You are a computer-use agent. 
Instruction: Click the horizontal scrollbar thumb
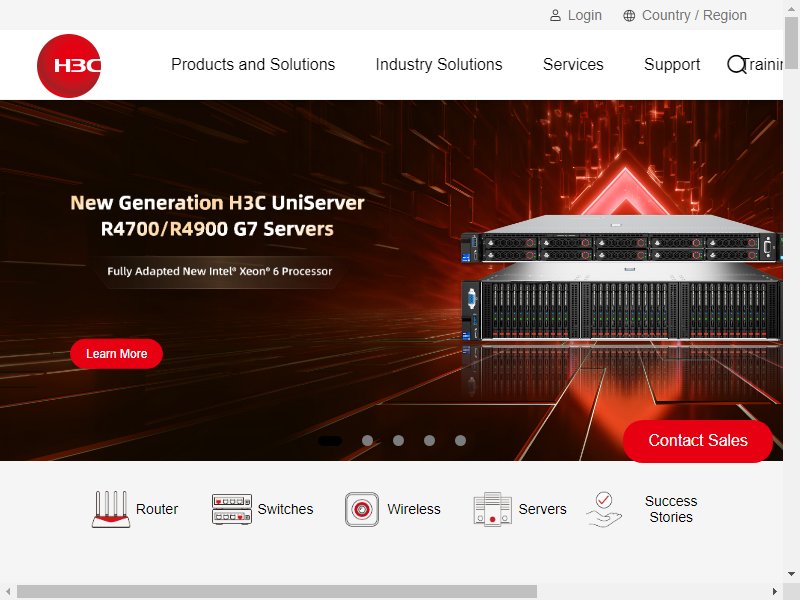tap(277, 591)
